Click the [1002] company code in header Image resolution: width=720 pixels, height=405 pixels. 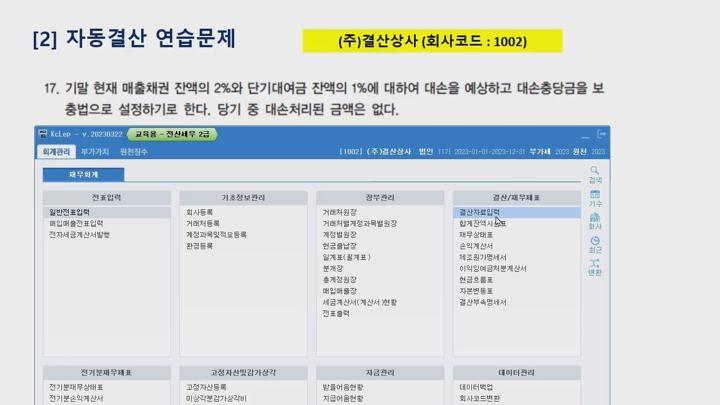350,152
